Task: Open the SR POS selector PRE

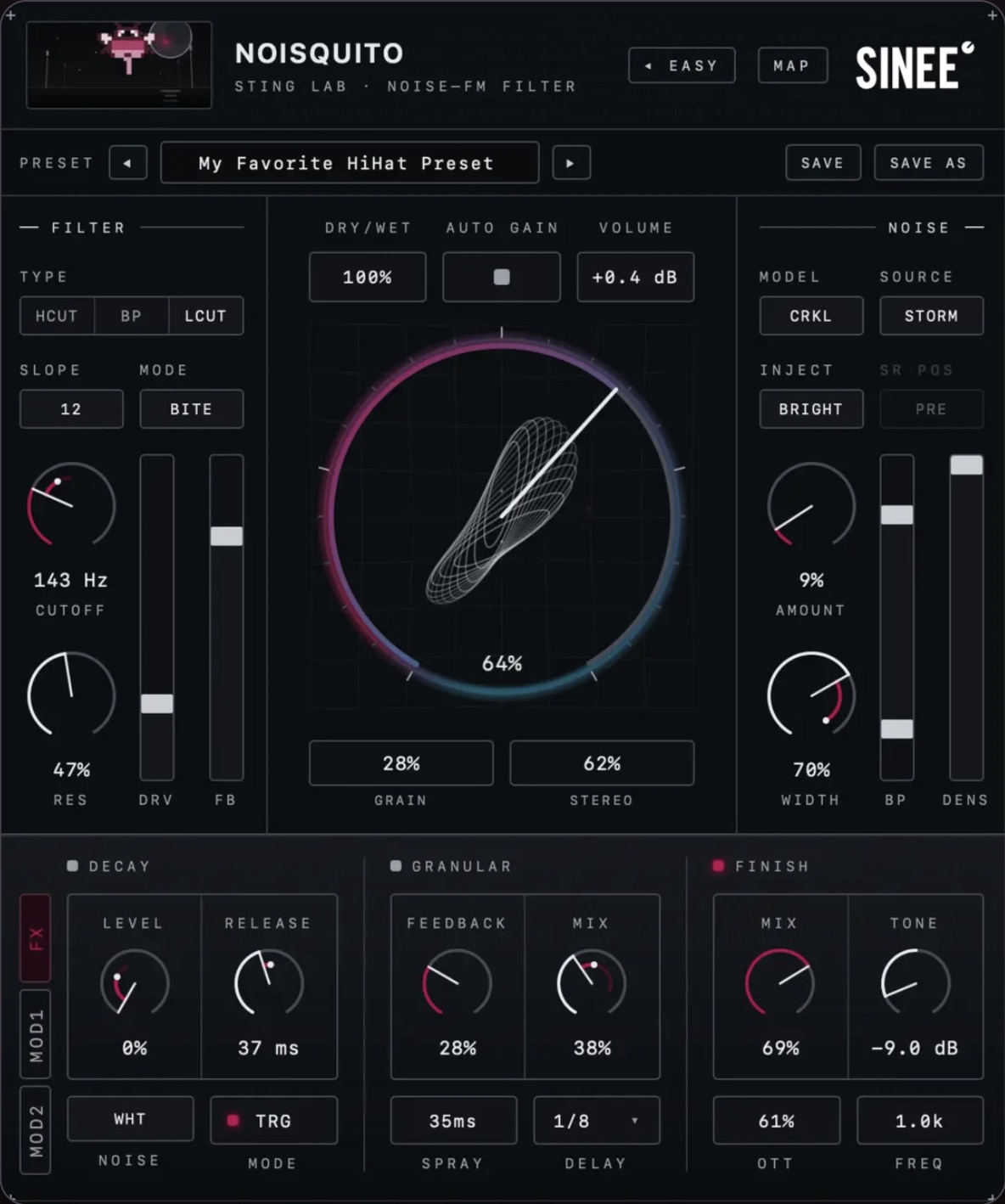Action: point(931,409)
